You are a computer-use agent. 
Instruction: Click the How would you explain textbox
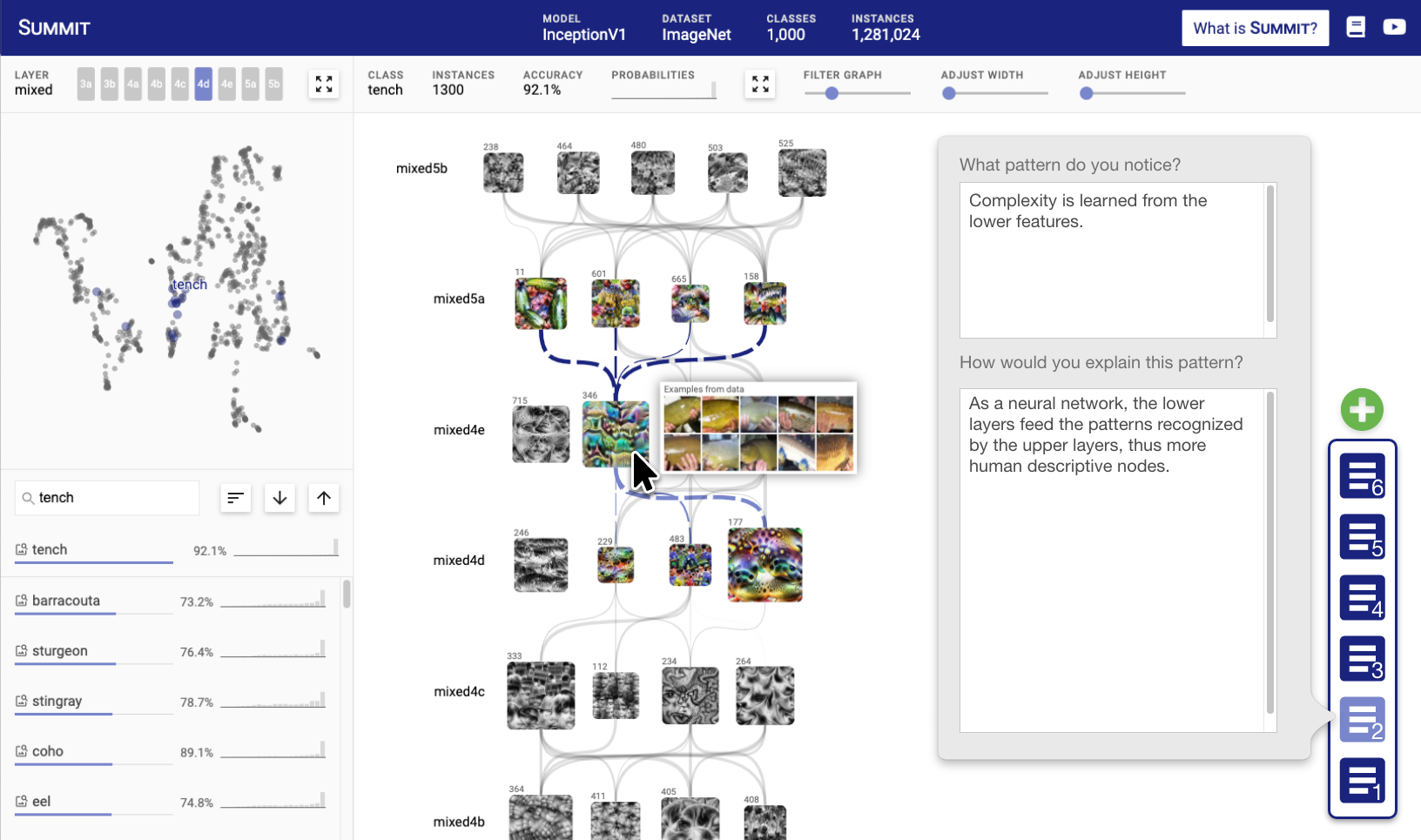(1118, 561)
